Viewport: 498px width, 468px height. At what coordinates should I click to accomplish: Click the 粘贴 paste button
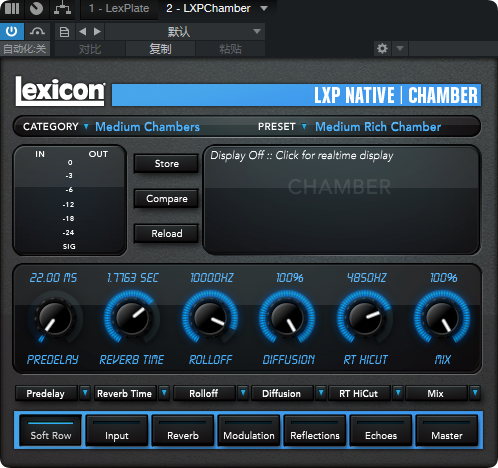point(230,49)
